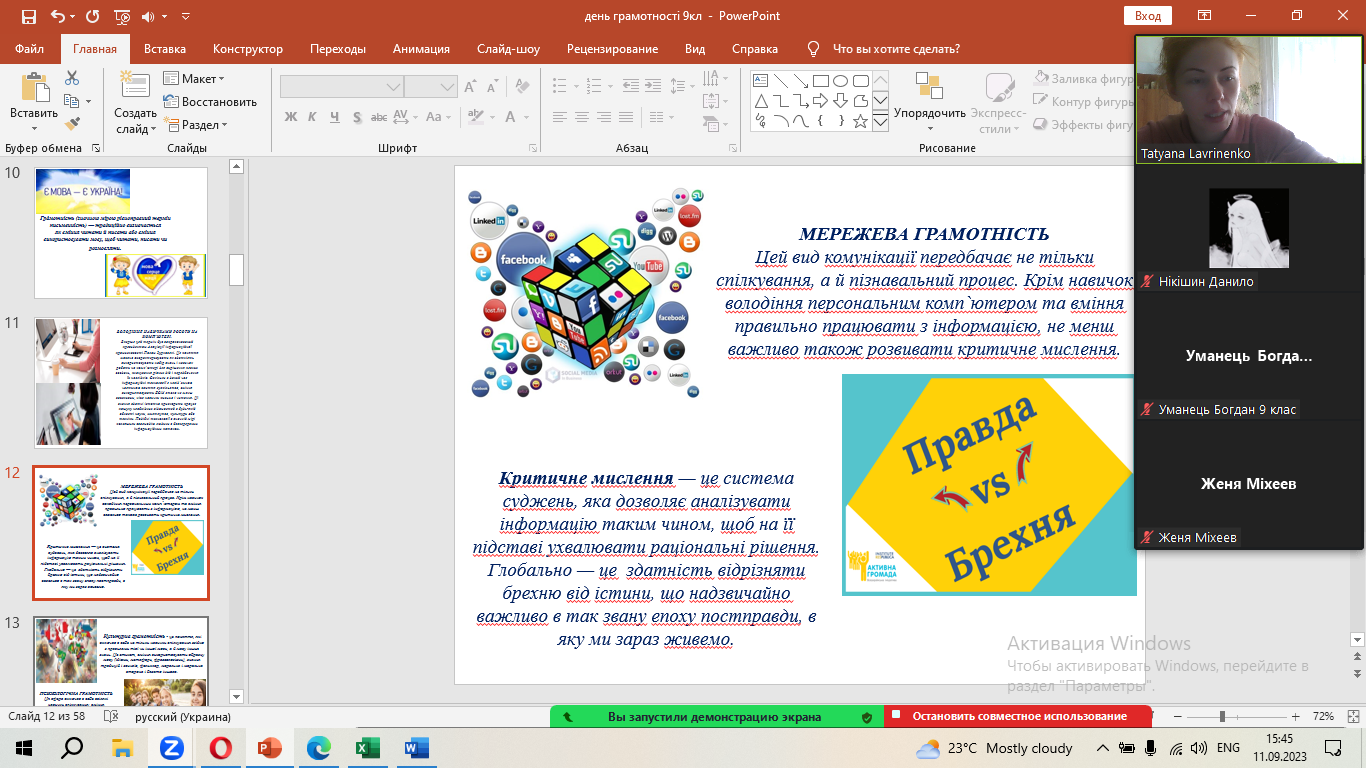The image size is (1366, 768).
Task: Switch to the Слайд-шоу tab
Action: click(508, 49)
